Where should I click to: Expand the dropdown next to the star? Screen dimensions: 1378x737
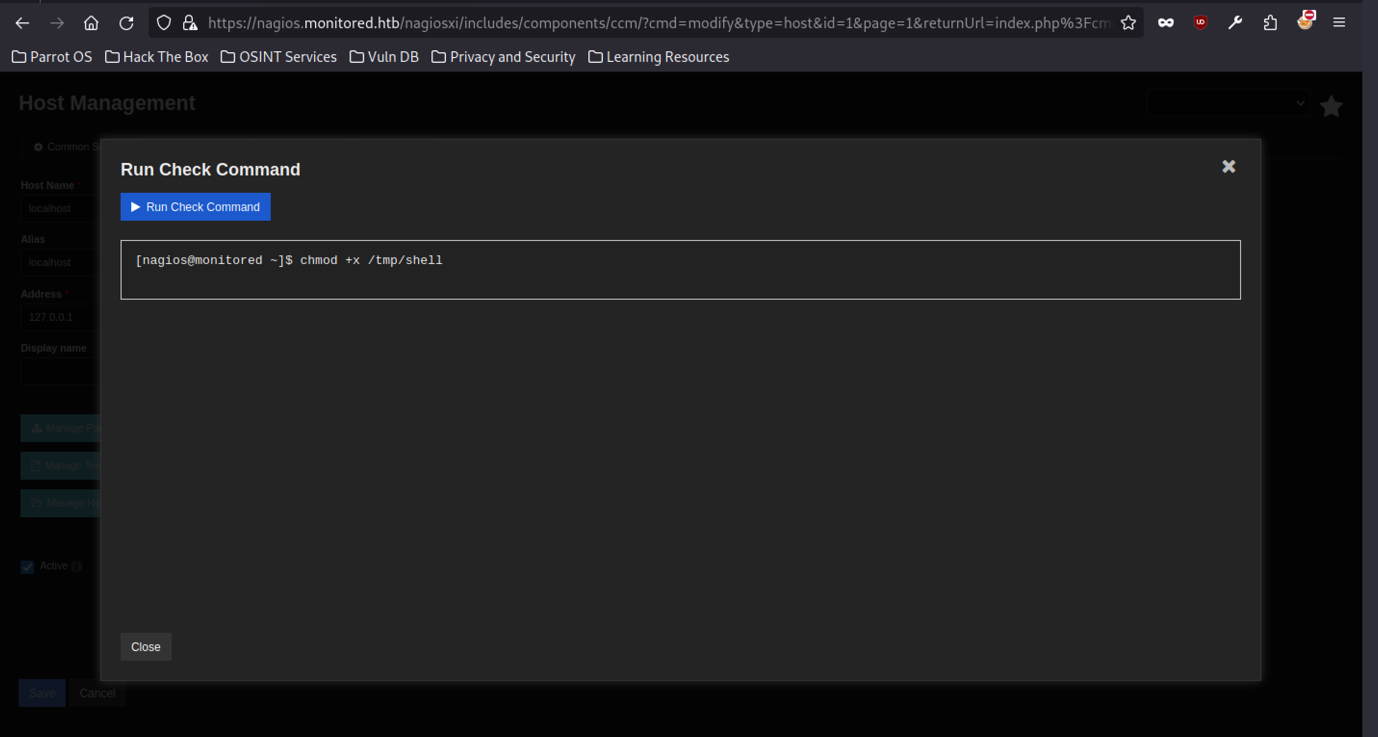1227,103
